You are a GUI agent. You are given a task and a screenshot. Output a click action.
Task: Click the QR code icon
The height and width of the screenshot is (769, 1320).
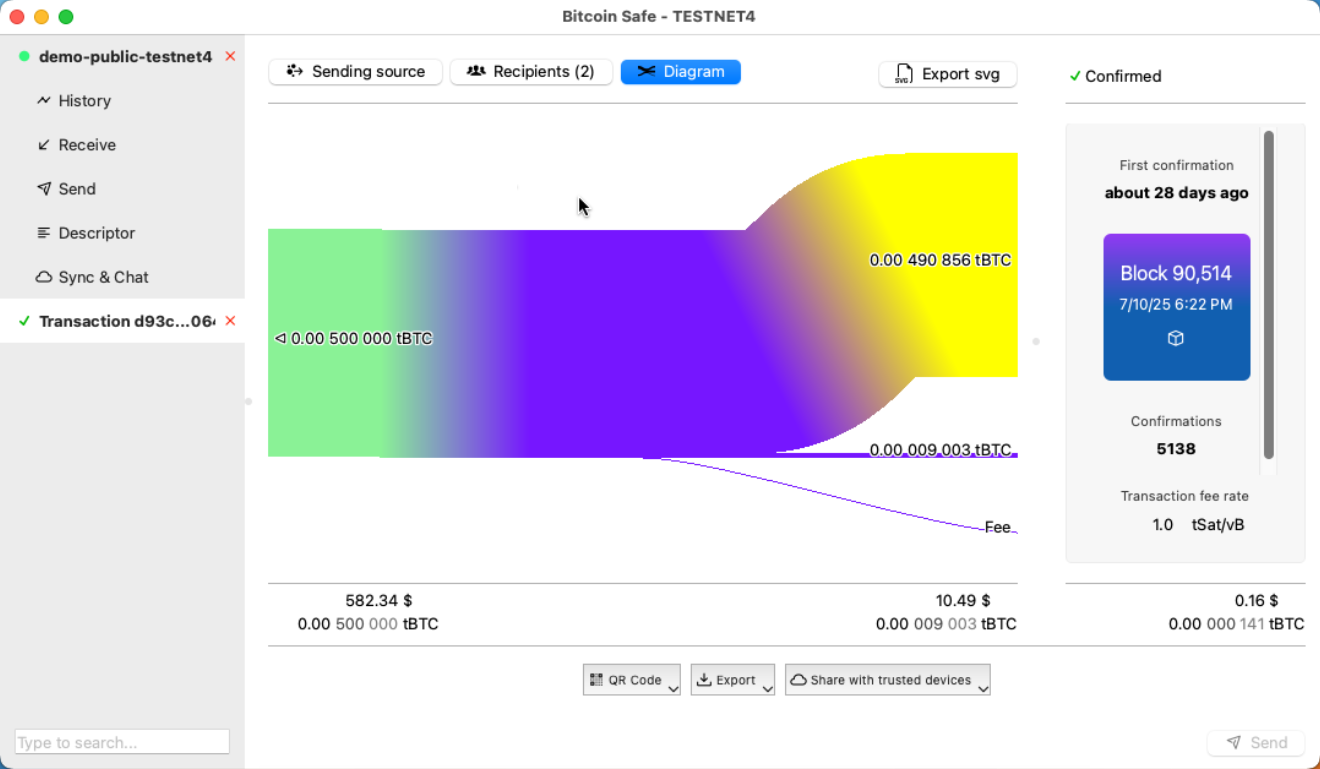click(597, 680)
